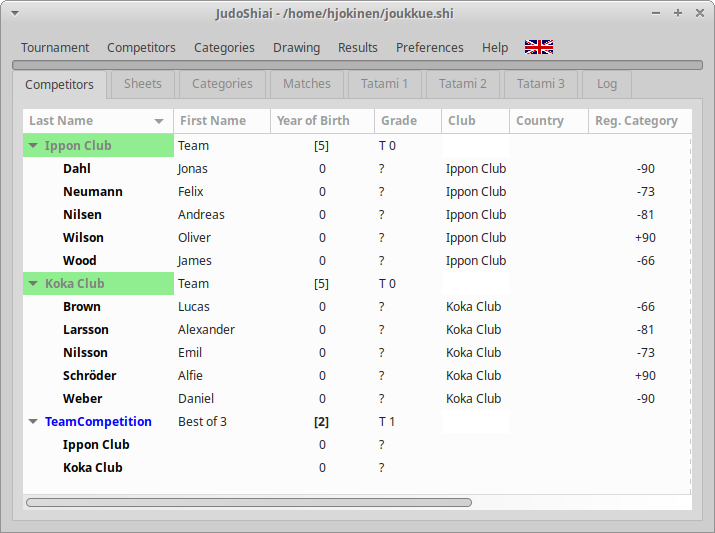Click the Grade column header
The image size is (715, 533).
pyautogui.click(x=398, y=121)
